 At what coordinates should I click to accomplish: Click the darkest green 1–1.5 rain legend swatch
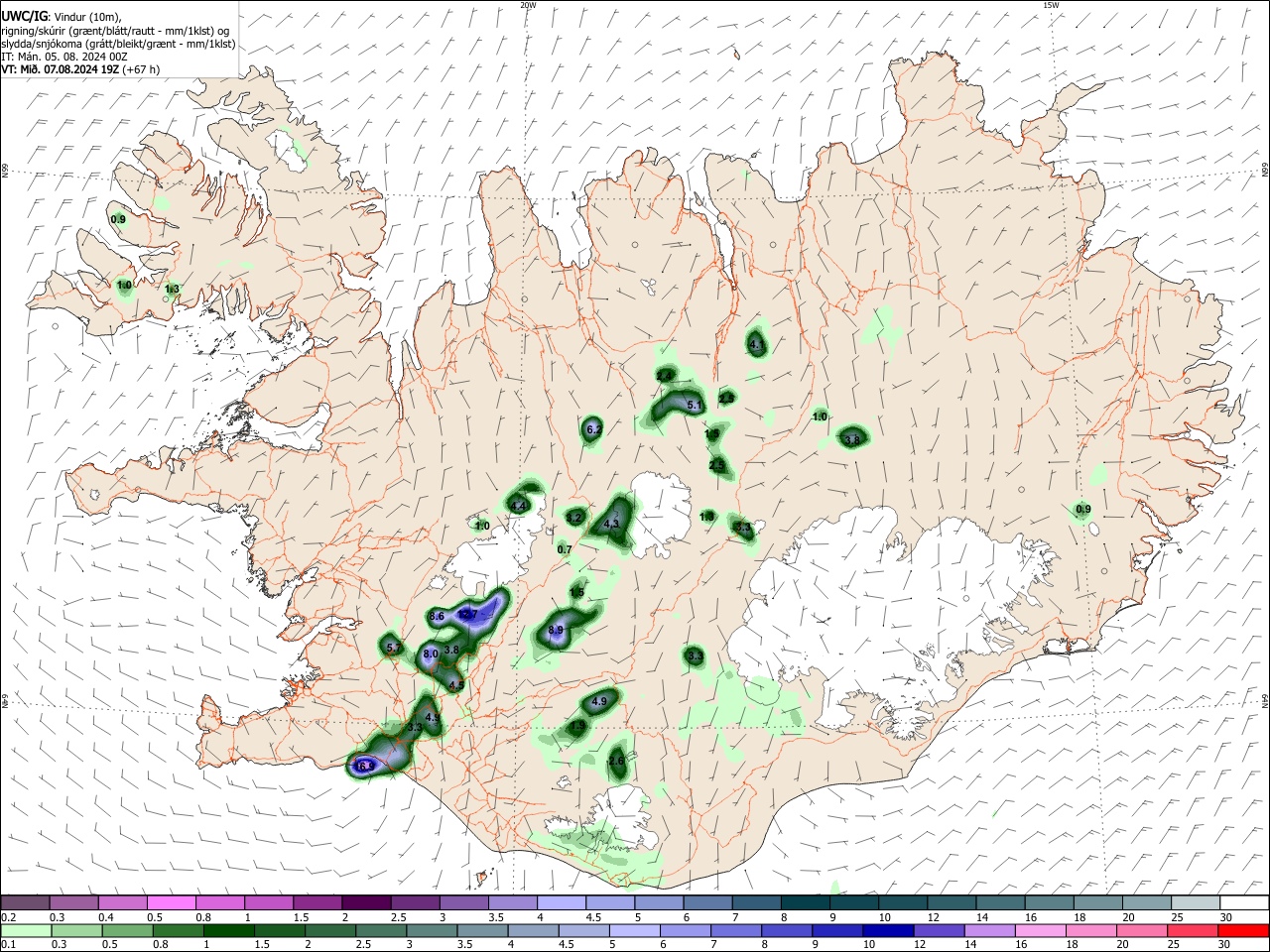click(229, 930)
